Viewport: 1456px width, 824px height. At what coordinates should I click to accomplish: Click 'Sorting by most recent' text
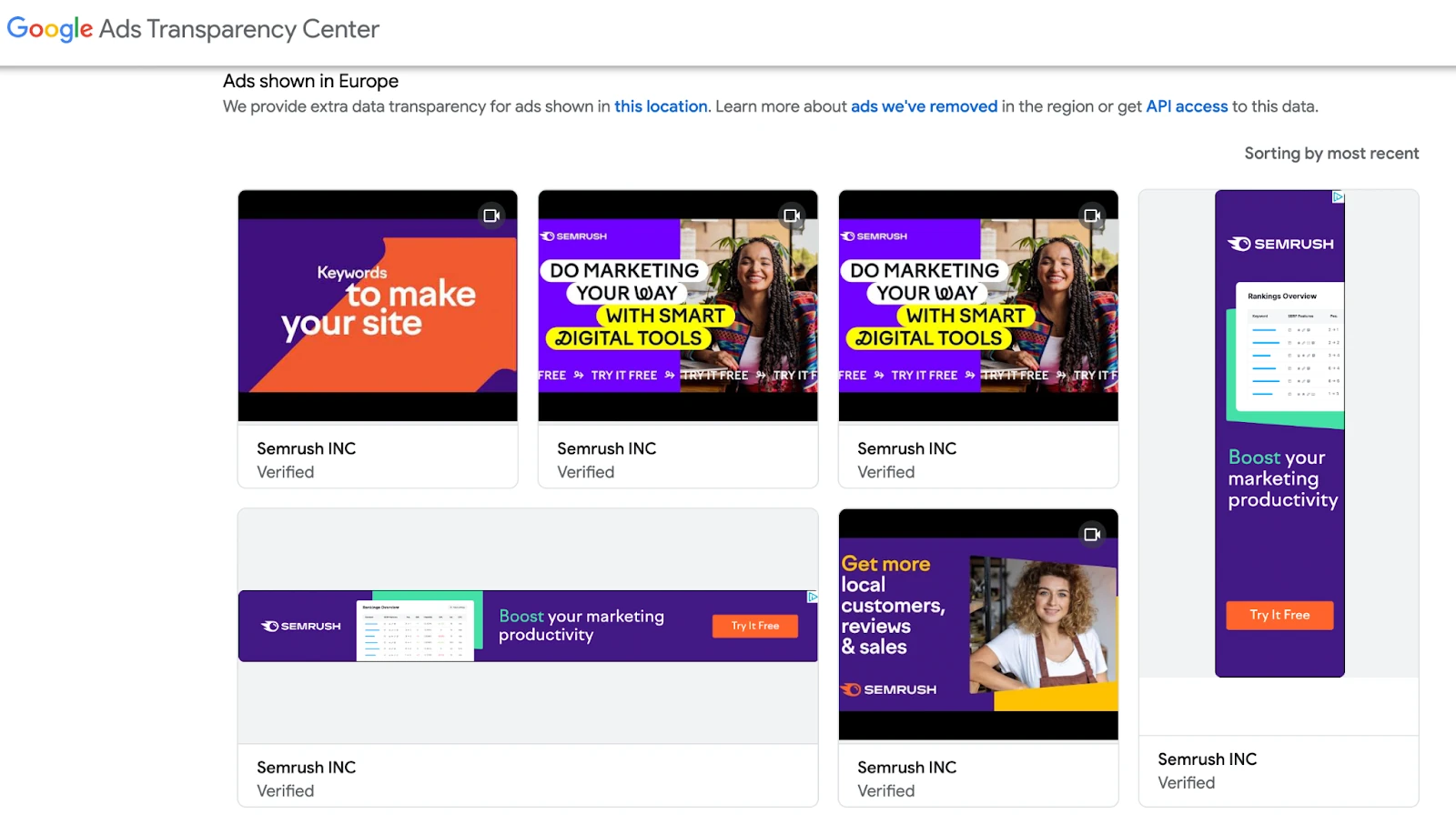pos(1331,154)
